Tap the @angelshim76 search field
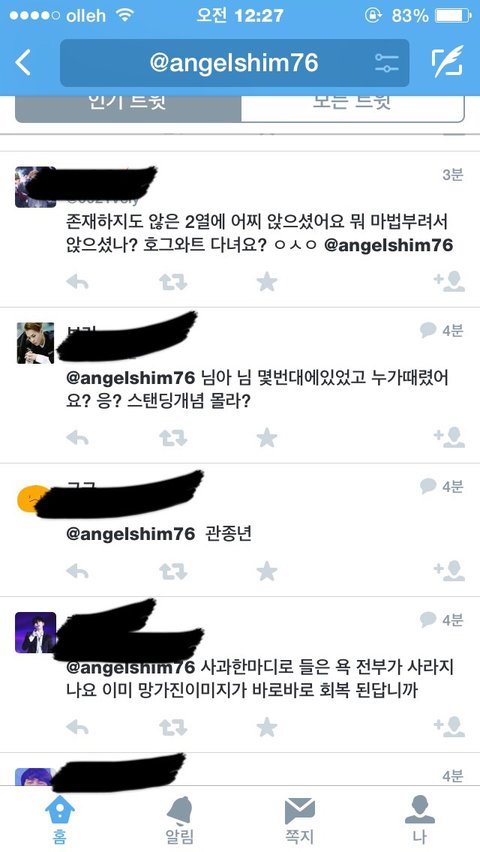This screenshot has width=480, height=852. point(234,63)
